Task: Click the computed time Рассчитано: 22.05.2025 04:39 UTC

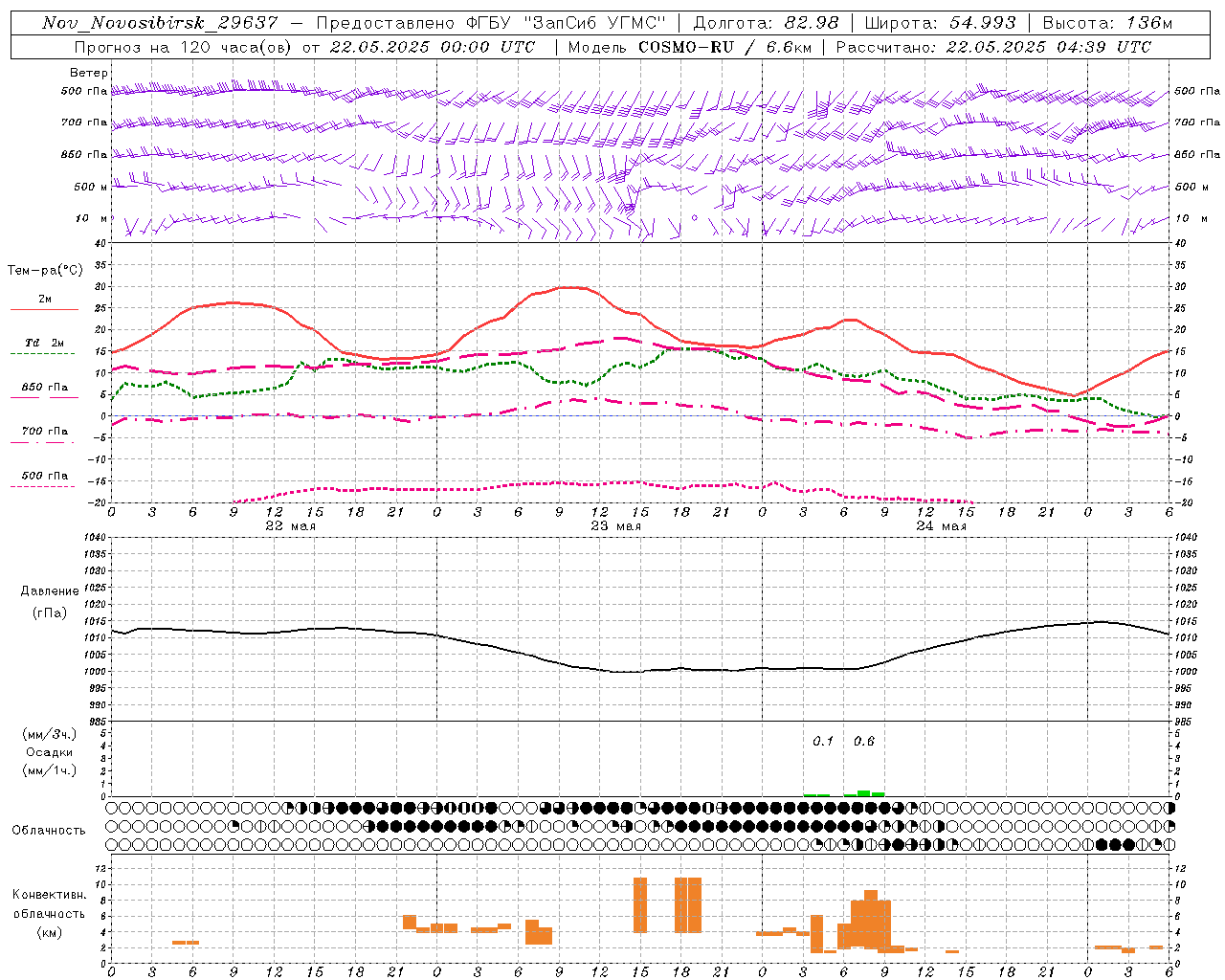Action: (993, 47)
